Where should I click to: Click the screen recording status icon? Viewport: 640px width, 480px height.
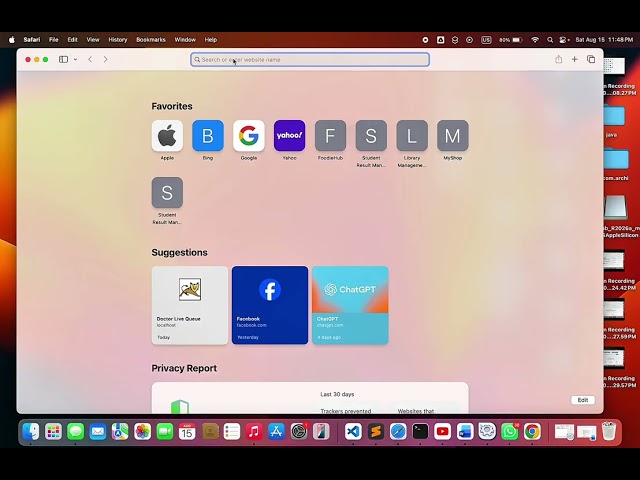pyautogui.click(x=425, y=40)
